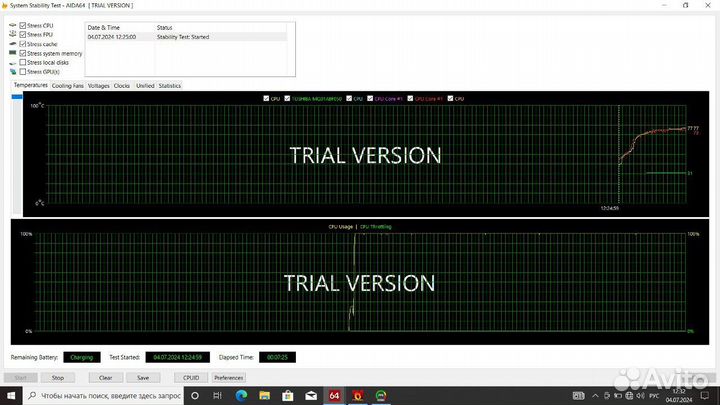Enable Stress local disks

(x=22, y=62)
